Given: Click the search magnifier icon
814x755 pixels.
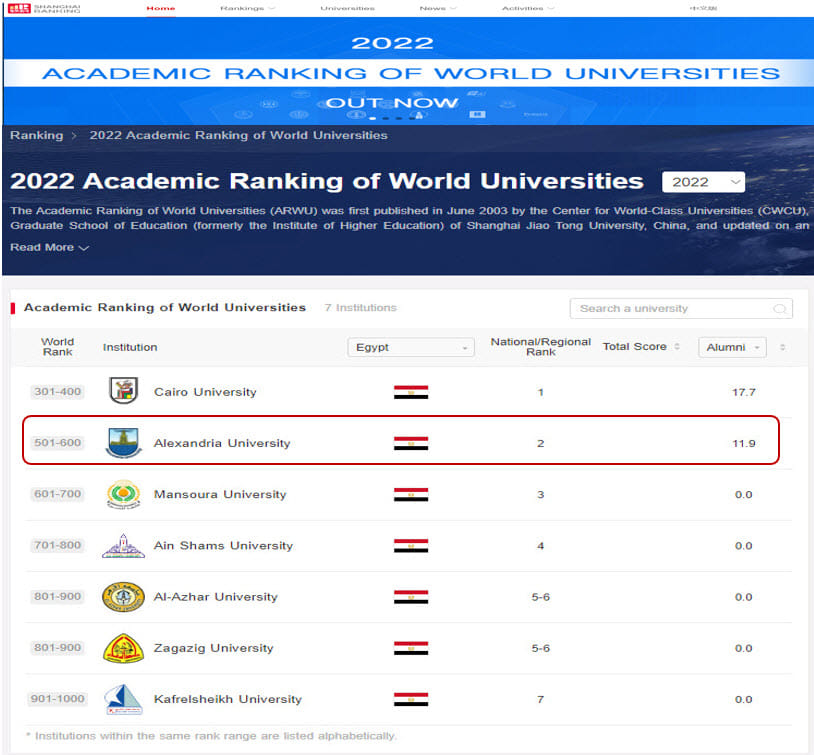Looking at the screenshot, I should (779, 309).
